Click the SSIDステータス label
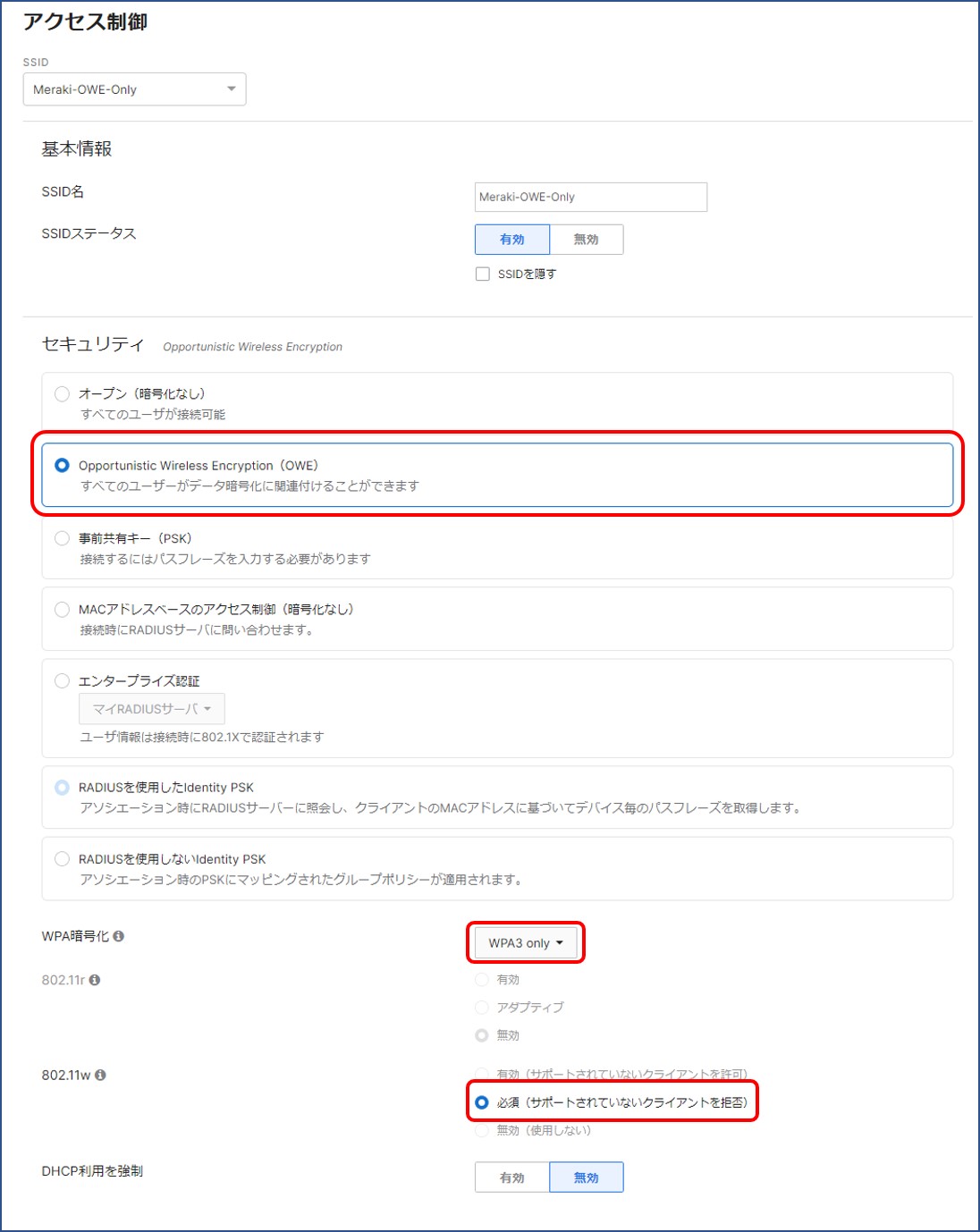Image resolution: width=980 pixels, height=1232 pixels. click(89, 233)
